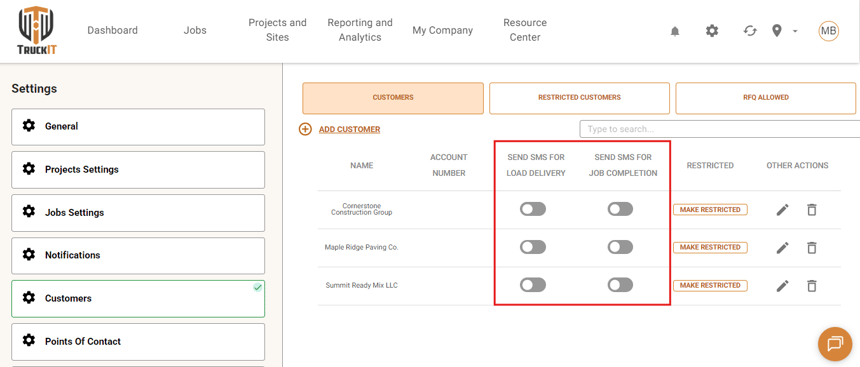Edit Maple Ridge Paving Co. customer

point(783,248)
